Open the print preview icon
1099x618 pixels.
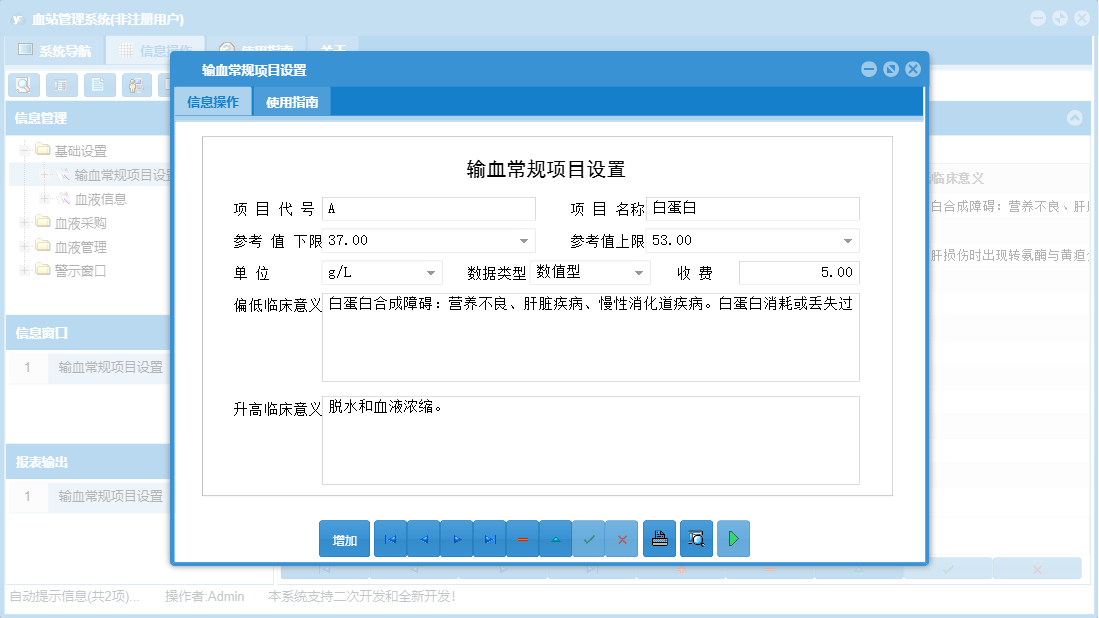click(x=695, y=538)
